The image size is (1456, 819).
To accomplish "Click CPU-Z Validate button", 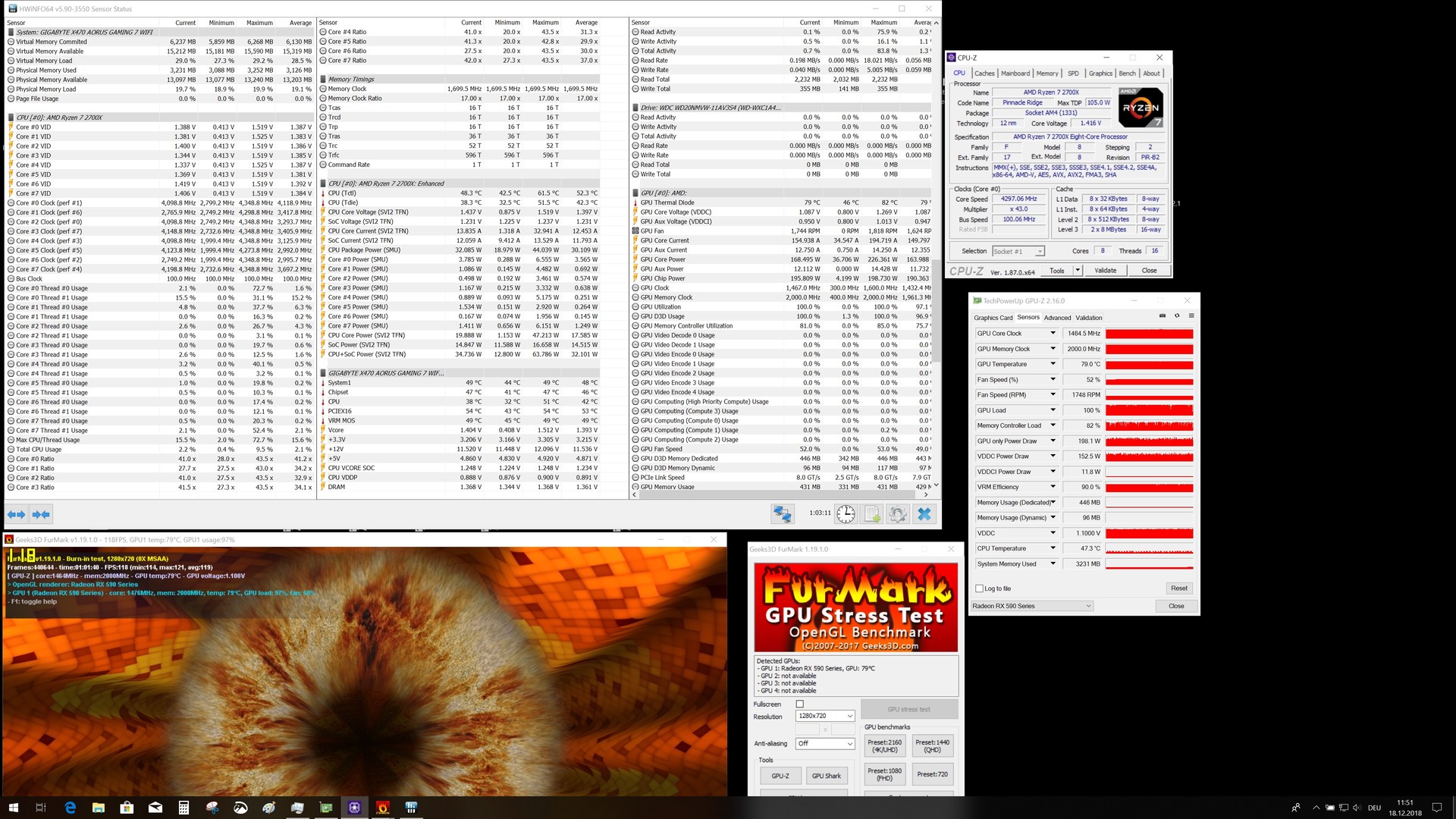I will [x=1105, y=271].
